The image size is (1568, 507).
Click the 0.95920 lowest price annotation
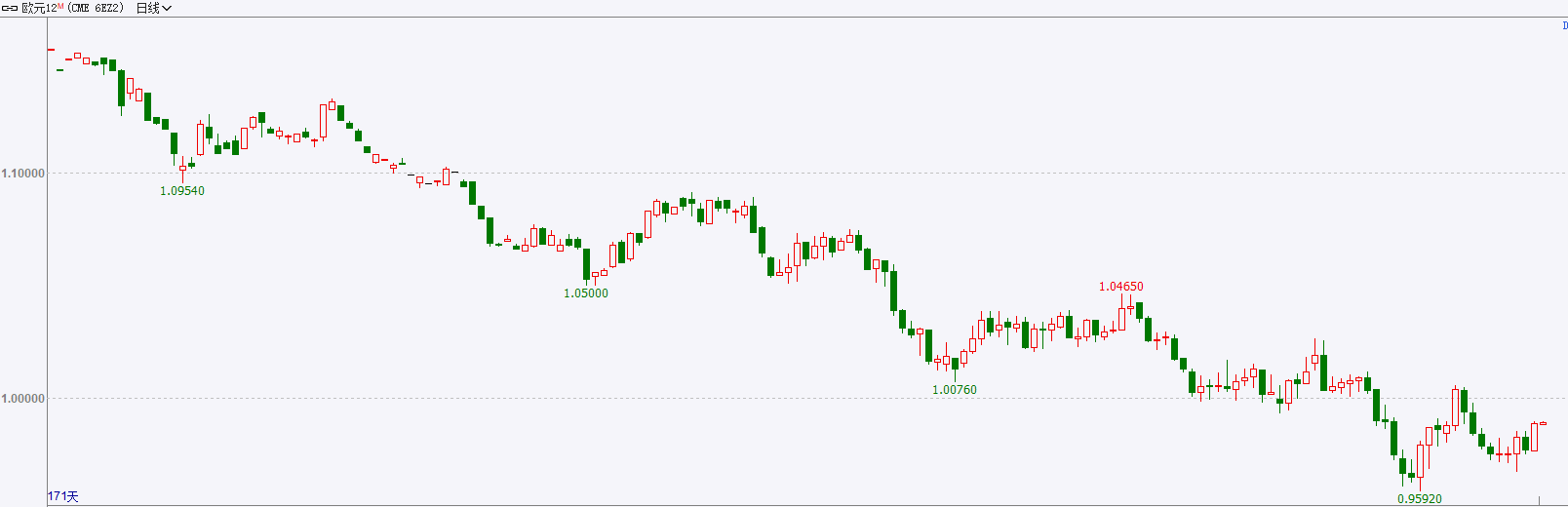[x=1420, y=498]
